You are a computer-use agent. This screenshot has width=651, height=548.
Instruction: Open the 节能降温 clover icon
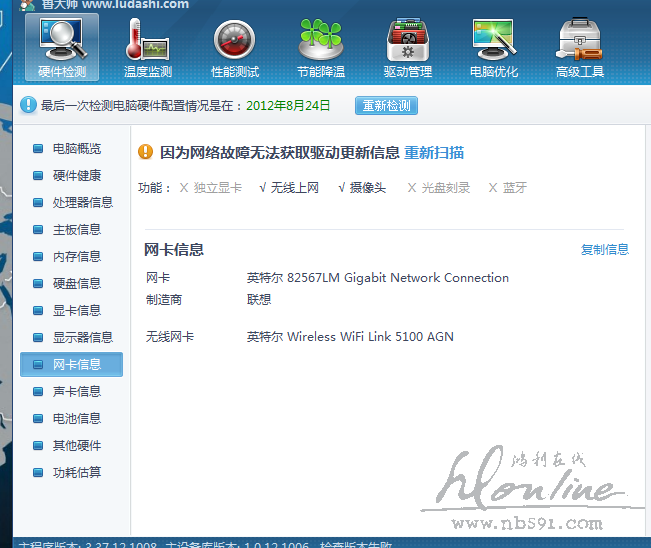point(320,41)
